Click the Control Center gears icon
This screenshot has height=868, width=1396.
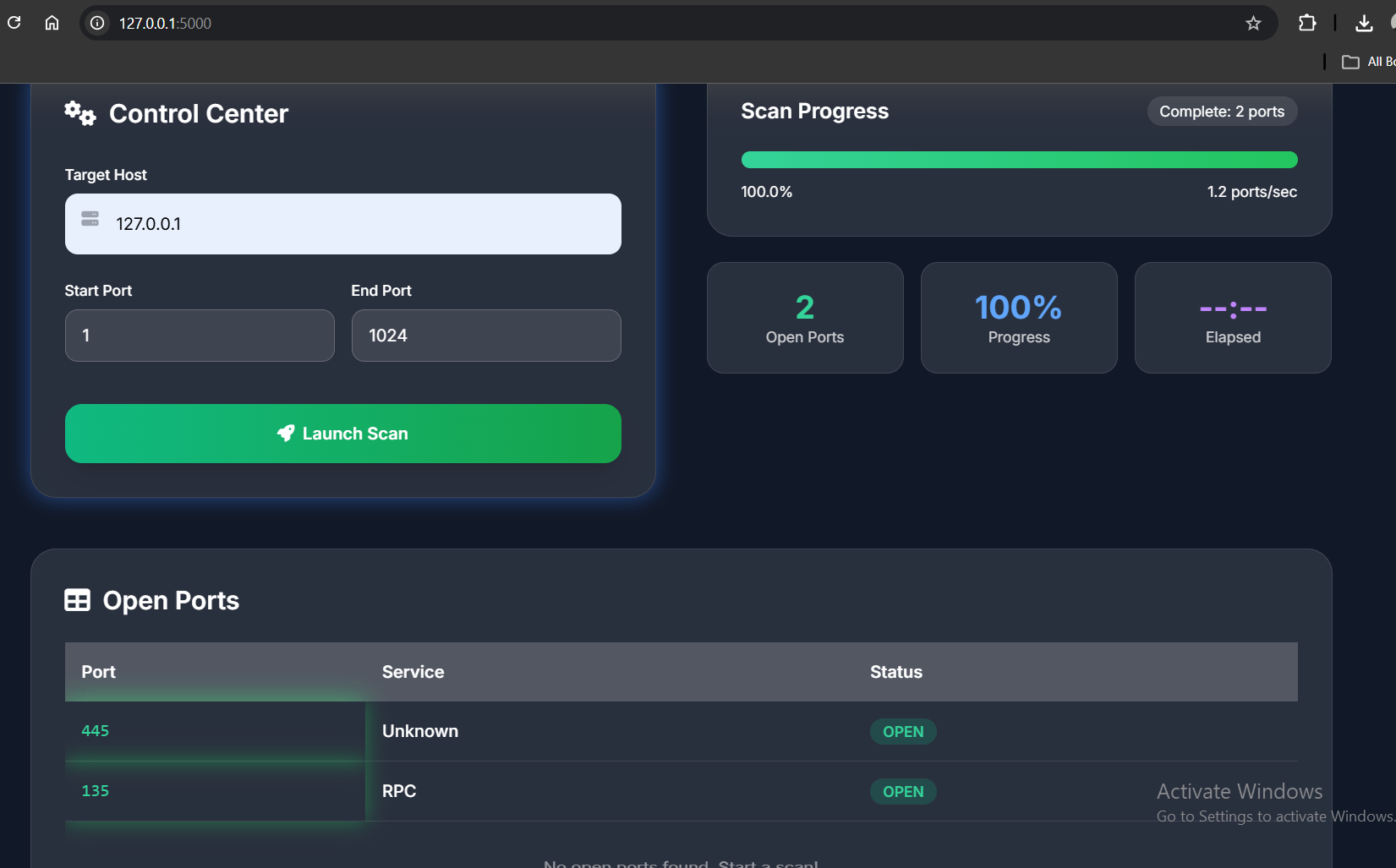[x=80, y=113]
